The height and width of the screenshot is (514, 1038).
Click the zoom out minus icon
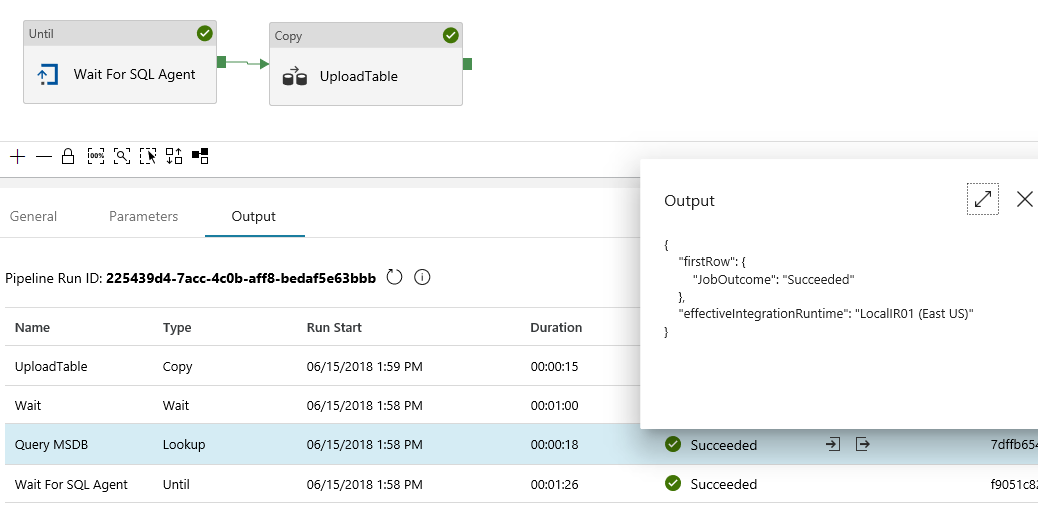tap(43, 156)
